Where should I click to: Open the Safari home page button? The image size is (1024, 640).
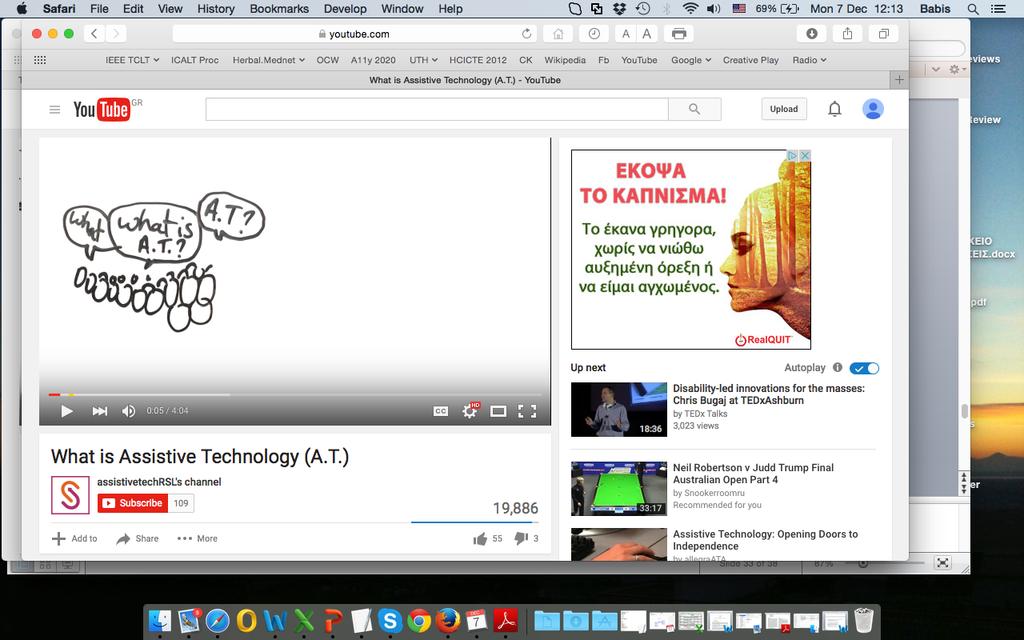[558, 34]
